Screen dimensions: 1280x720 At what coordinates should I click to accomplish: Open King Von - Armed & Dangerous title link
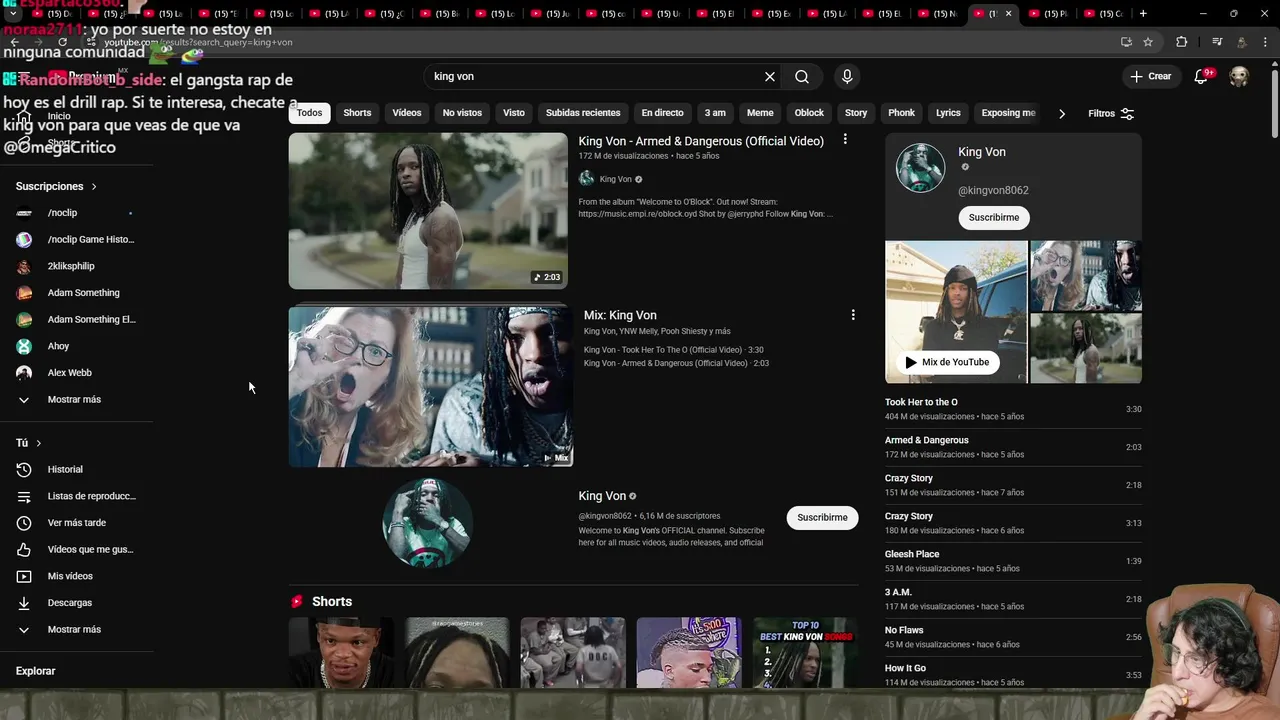[701, 141]
